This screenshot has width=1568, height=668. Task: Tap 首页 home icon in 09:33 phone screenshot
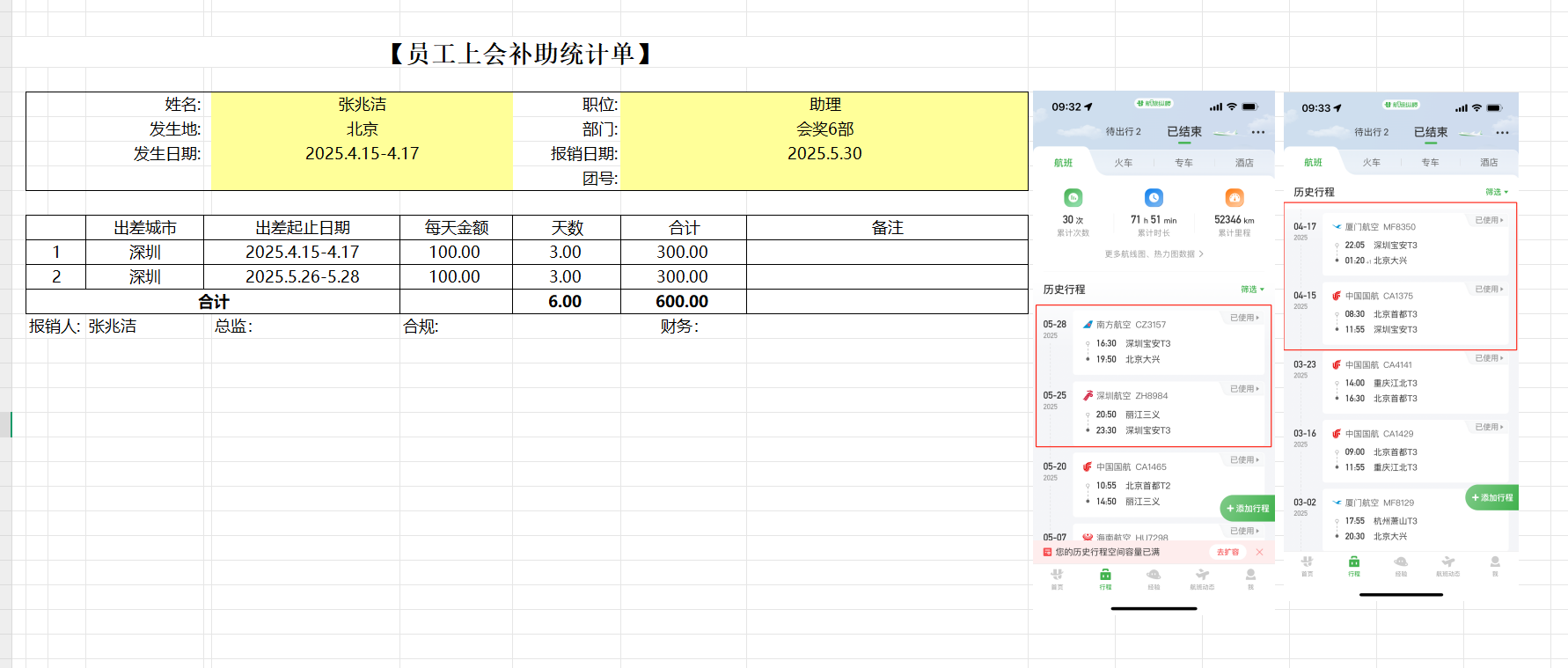[1307, 564]
